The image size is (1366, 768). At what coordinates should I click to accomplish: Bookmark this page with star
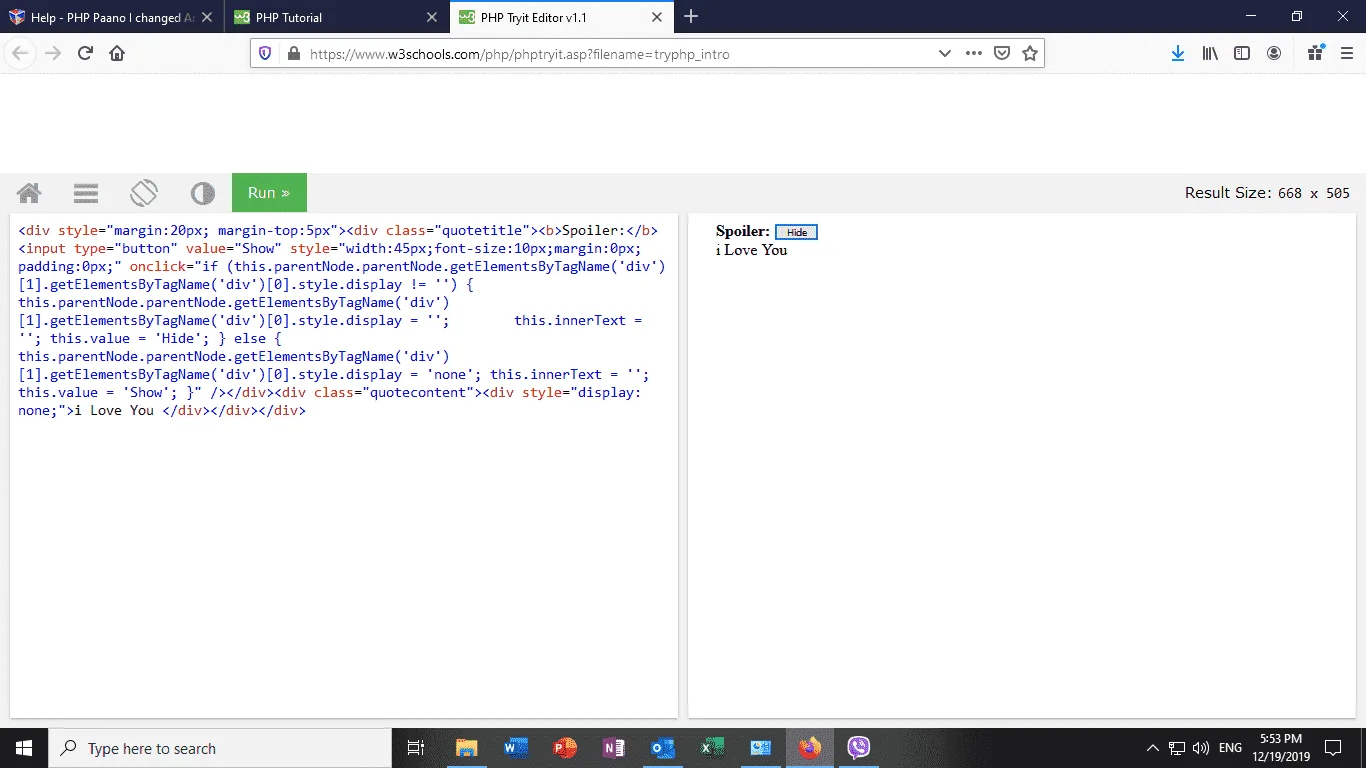pos(1030,54)
